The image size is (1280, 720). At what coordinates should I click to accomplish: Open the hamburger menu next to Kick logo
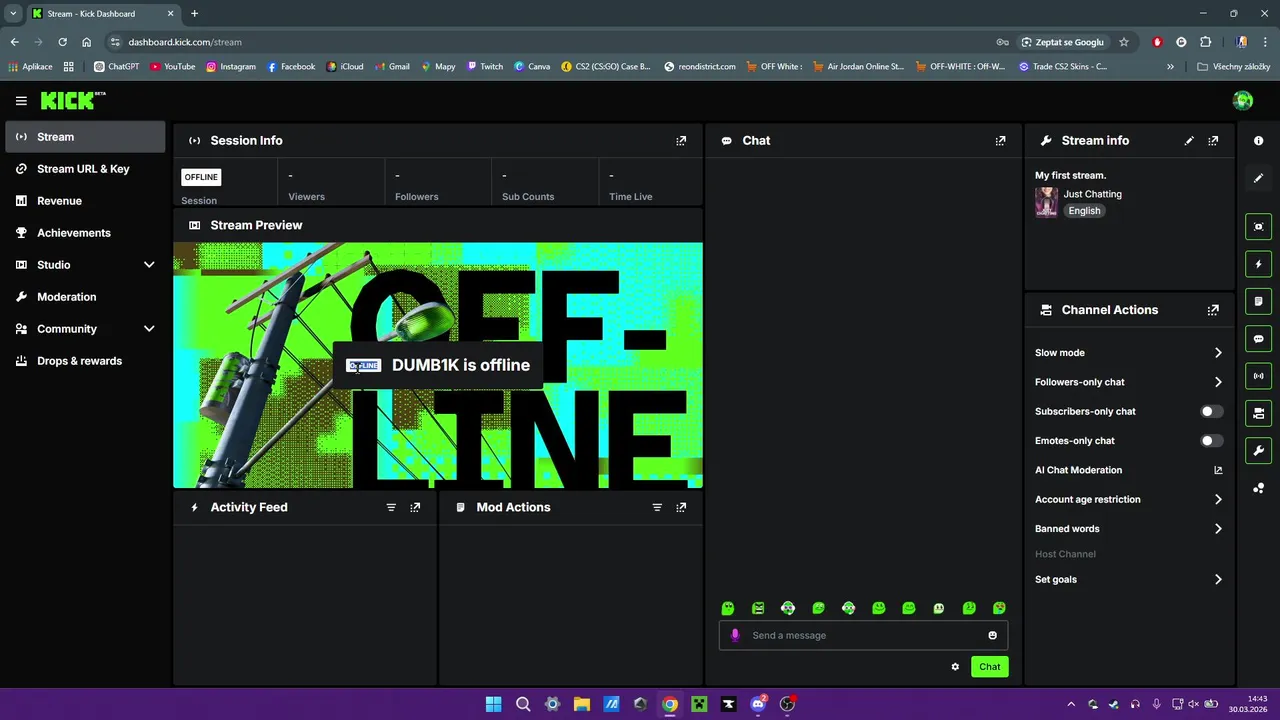coord(21,101)
